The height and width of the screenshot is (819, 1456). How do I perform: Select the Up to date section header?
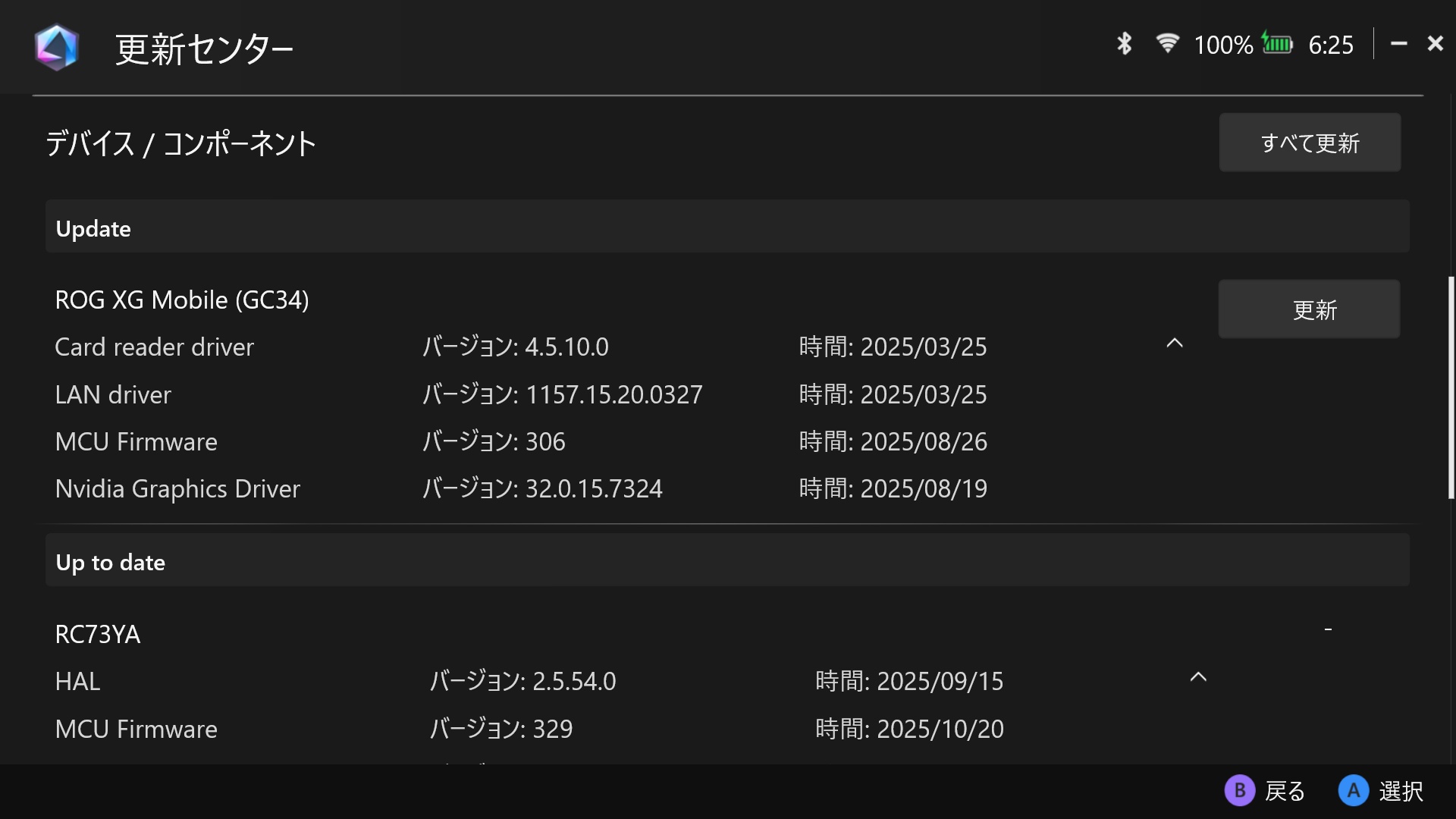pyautogui.click(x=110, y=561)
